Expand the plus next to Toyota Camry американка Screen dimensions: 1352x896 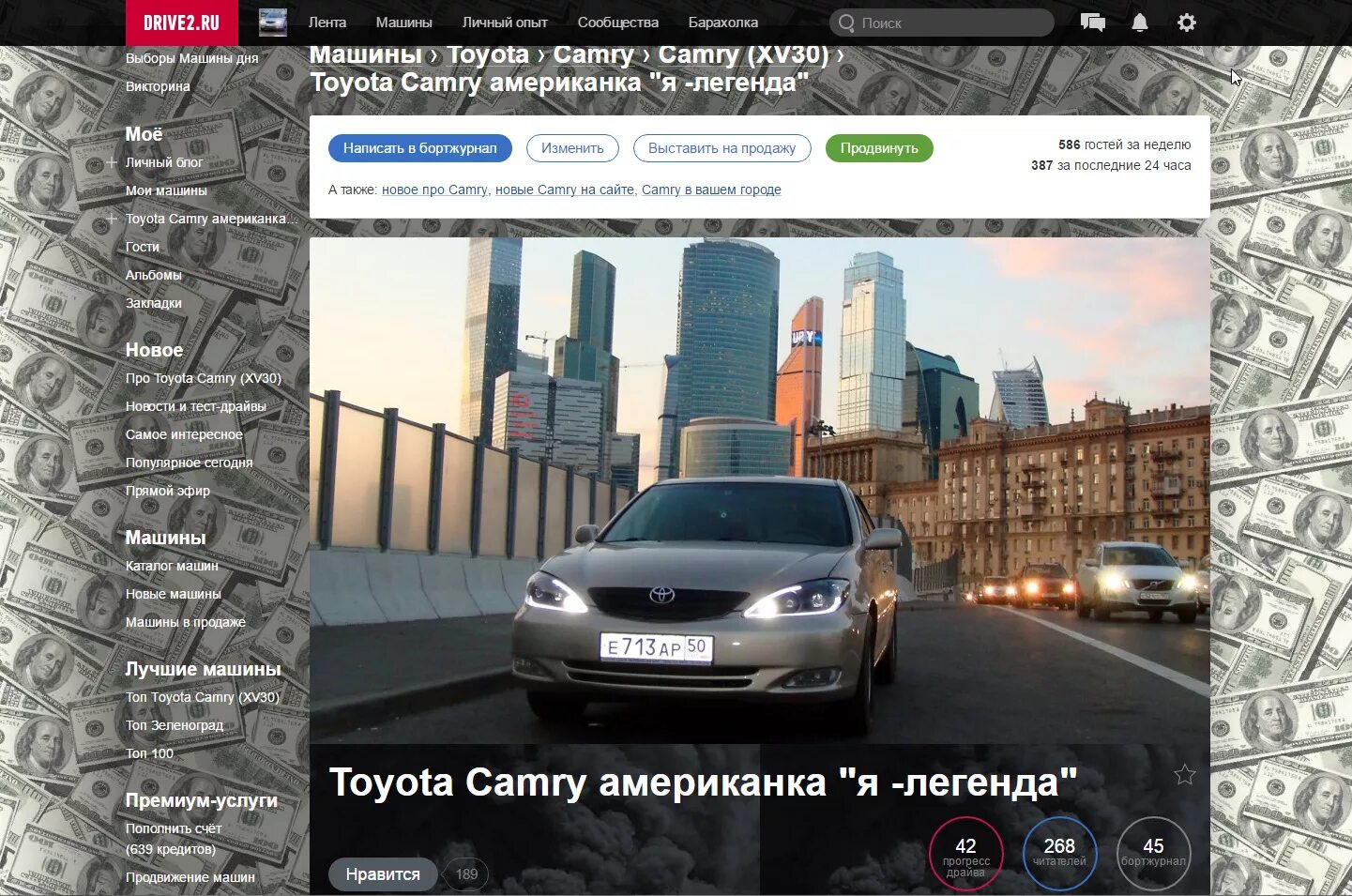point(110,219)
